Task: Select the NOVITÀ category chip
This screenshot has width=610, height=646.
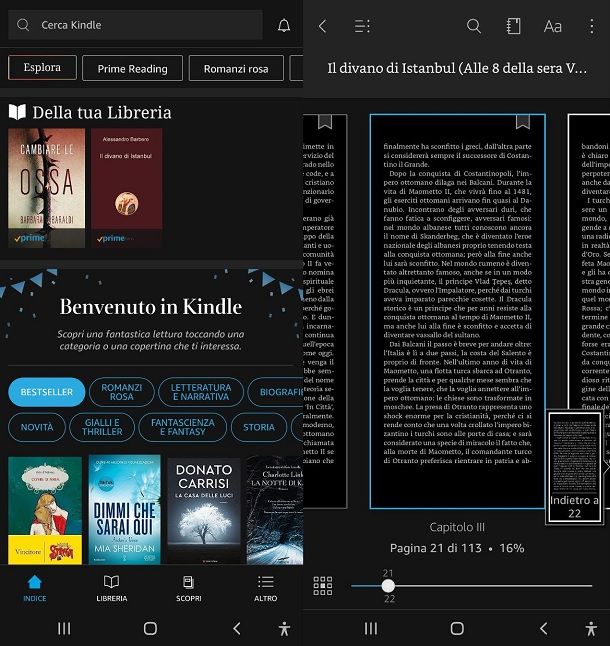Action: 37,427
